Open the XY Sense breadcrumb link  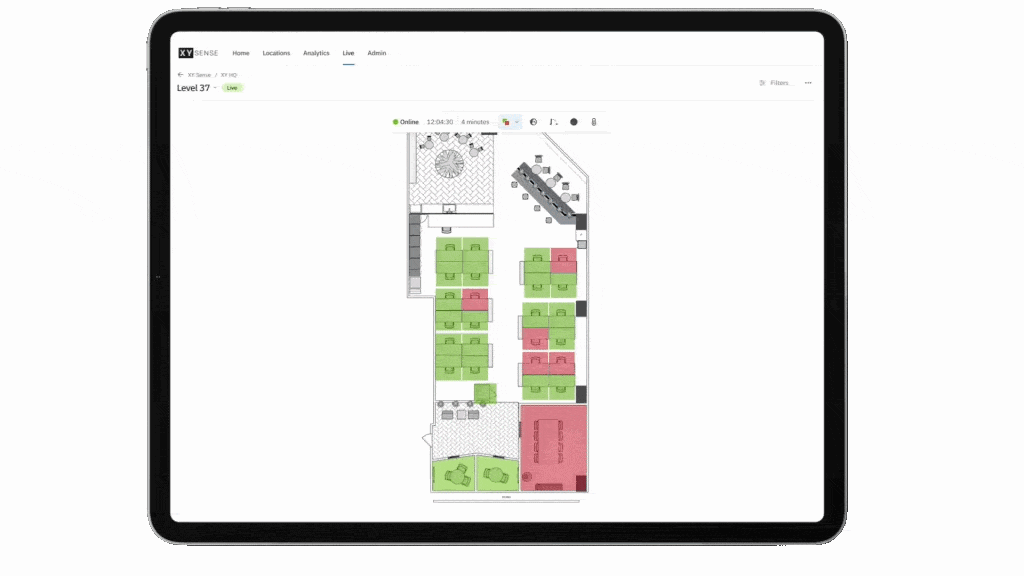click(x=199, y=75)
